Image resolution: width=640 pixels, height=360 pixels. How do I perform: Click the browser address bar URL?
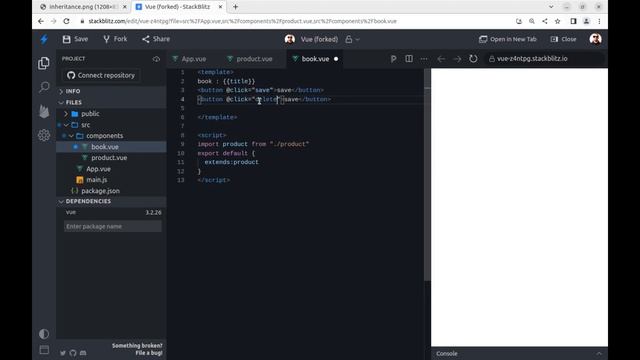point(242,21)
